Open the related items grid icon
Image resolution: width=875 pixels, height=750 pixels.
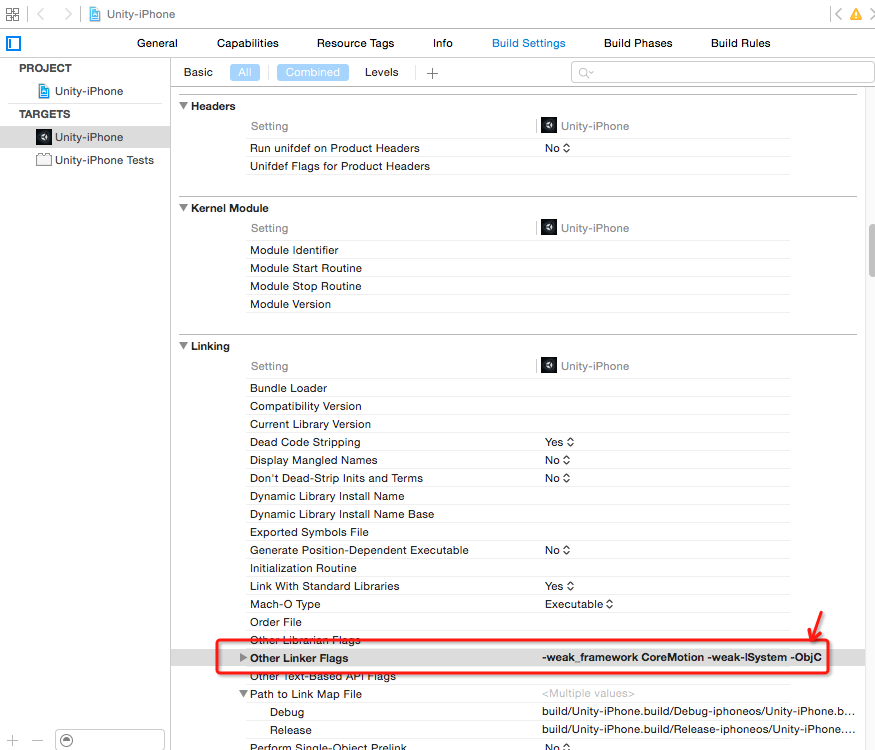[12, 14]
